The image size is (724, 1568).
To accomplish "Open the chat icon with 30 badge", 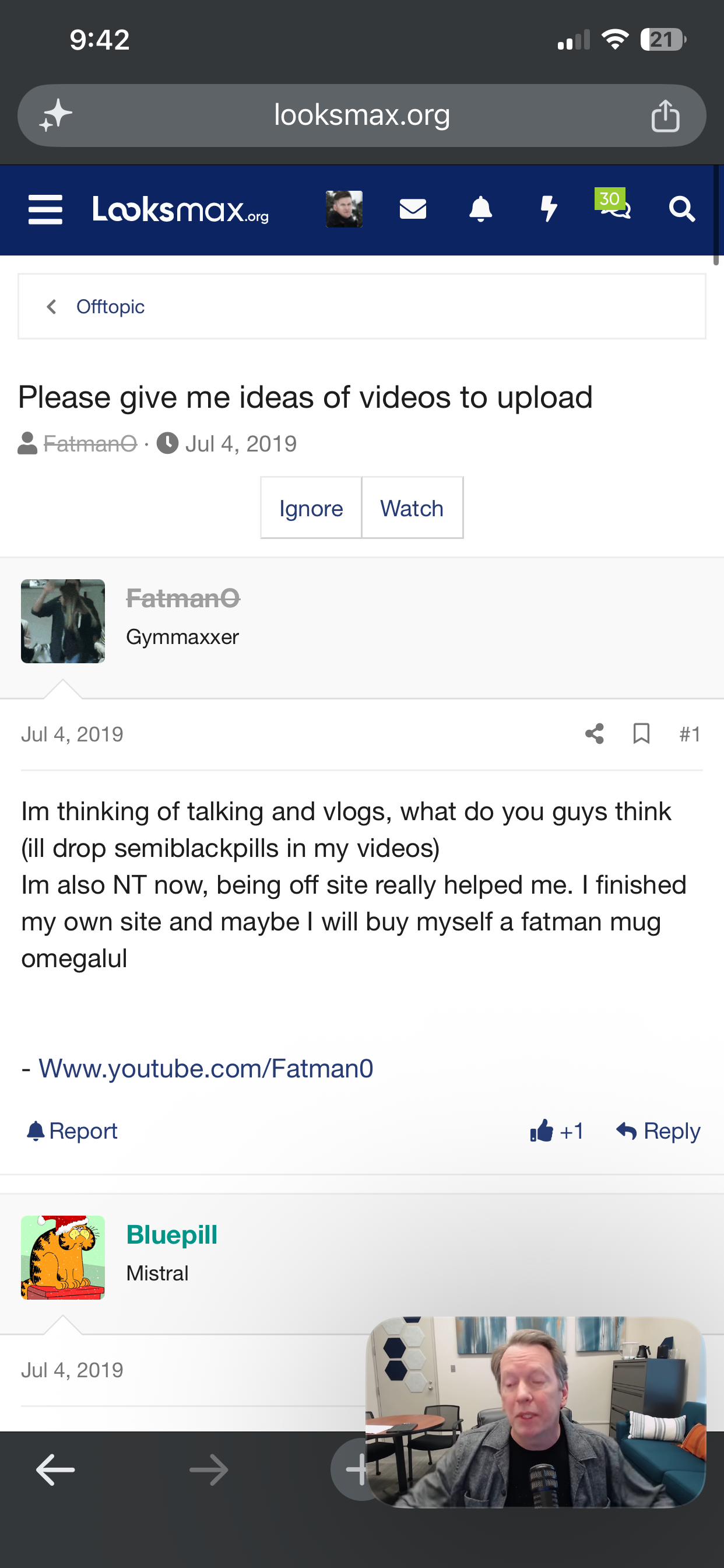I will coord(613,205).
